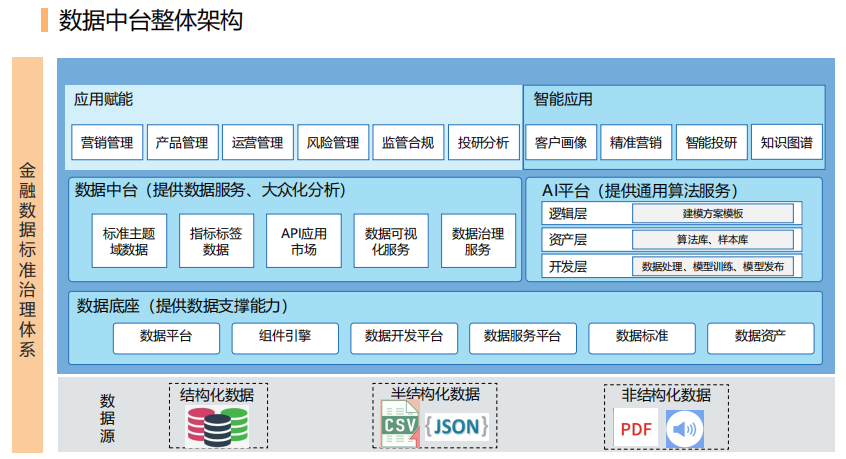The width and height of the screenshot is (846, 459).
Task: Click the 建模方案模板 bar
Action: pos(713,213)
